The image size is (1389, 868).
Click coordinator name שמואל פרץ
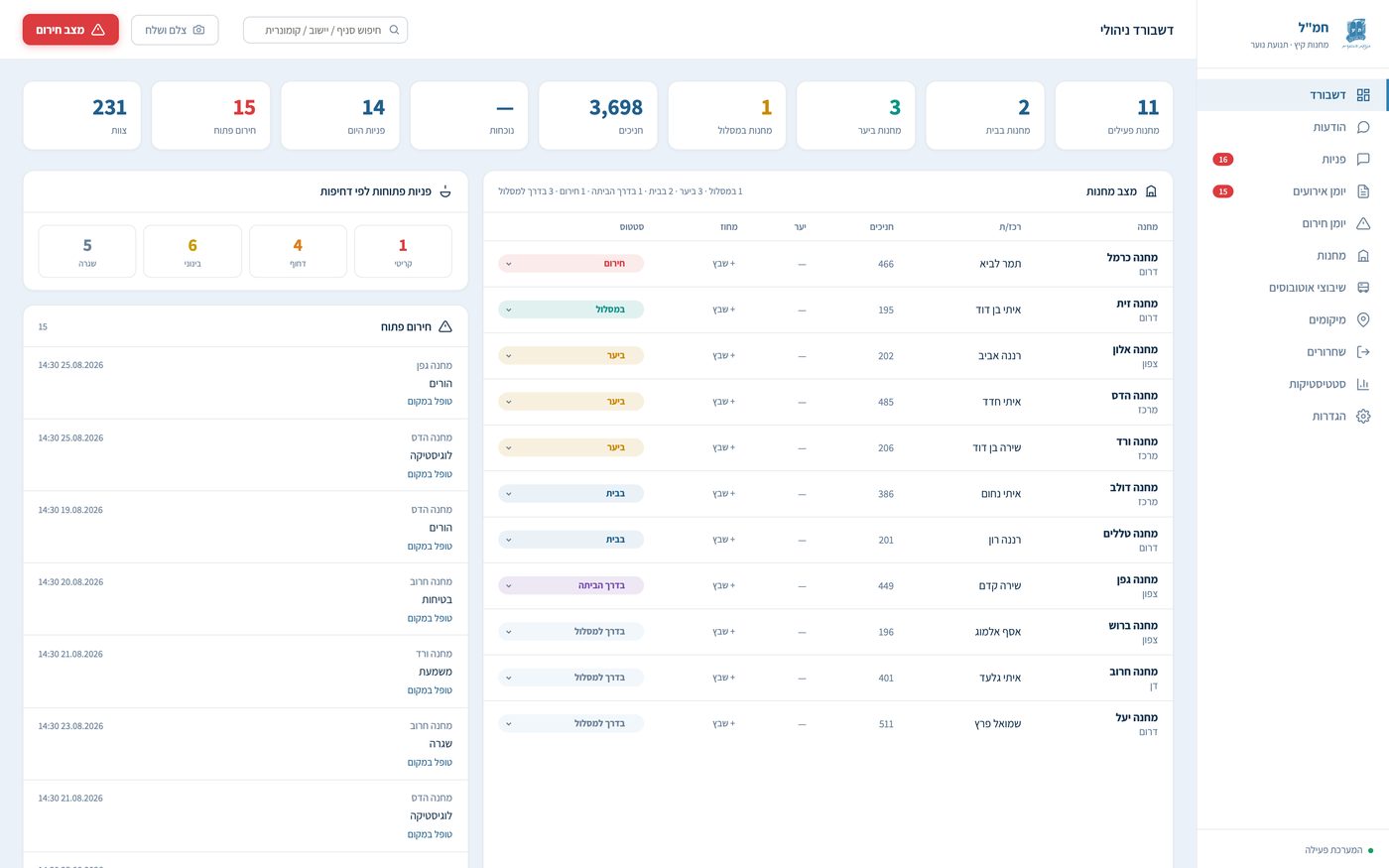click(x=998, y=723)
